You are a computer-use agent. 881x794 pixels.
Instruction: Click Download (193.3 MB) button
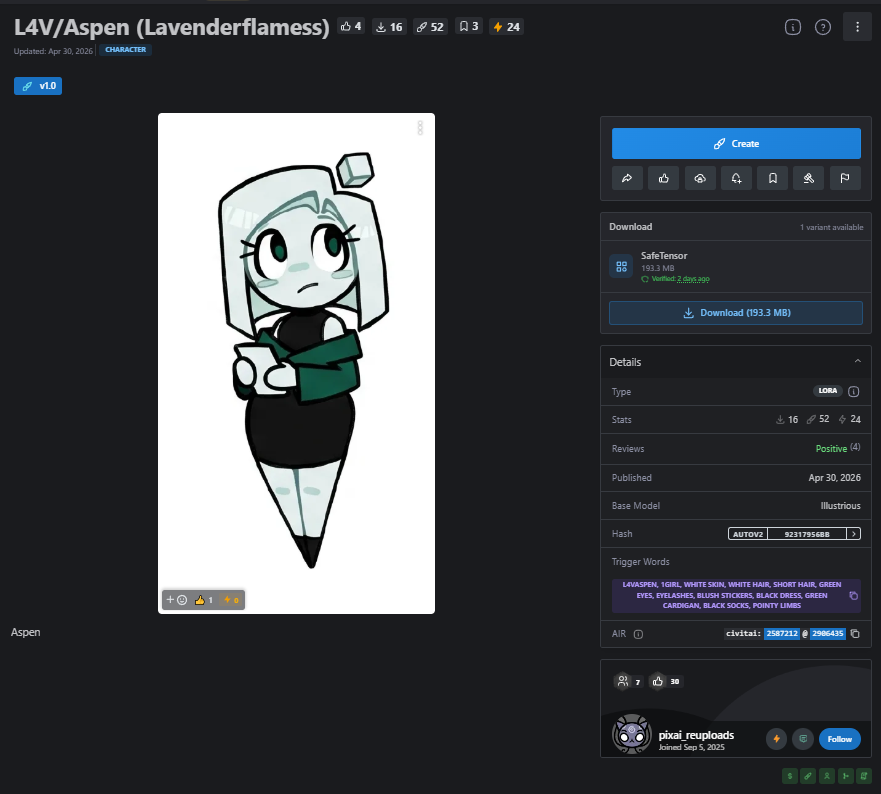736,313
